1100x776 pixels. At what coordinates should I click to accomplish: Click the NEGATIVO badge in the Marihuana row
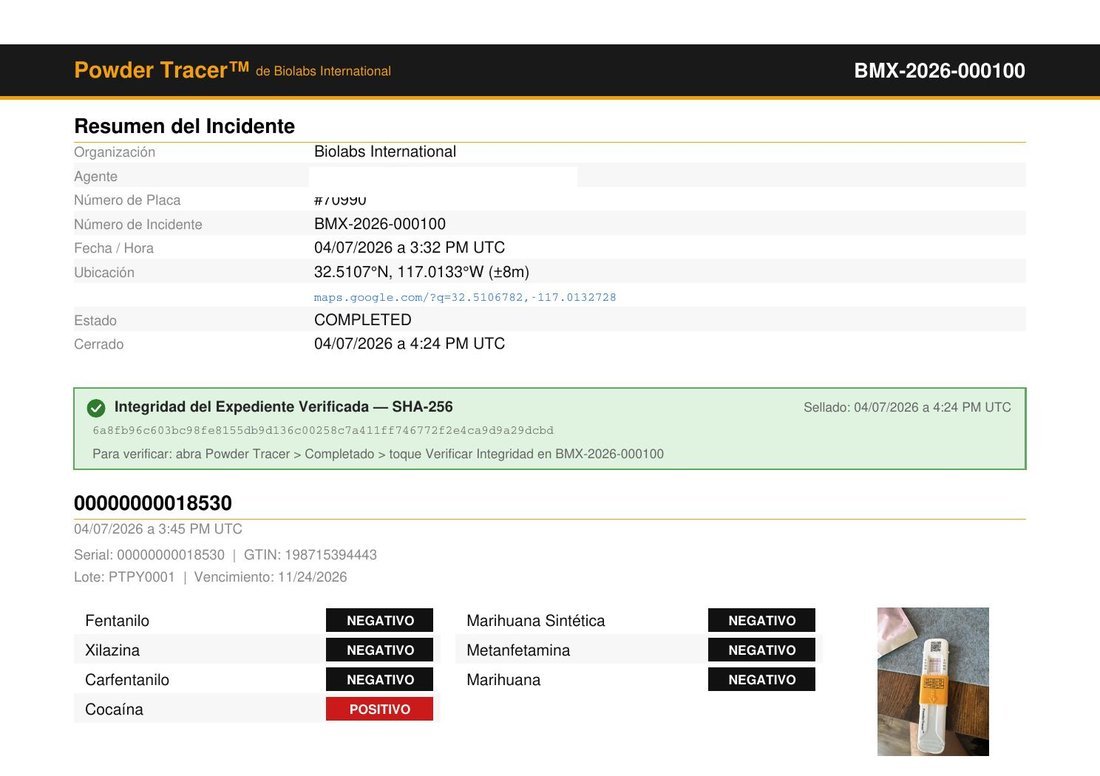(761, 679)
